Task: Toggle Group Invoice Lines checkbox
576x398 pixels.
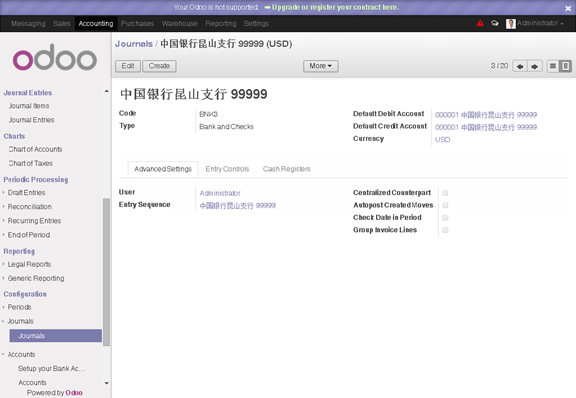Action: click(x=445, y=230)
